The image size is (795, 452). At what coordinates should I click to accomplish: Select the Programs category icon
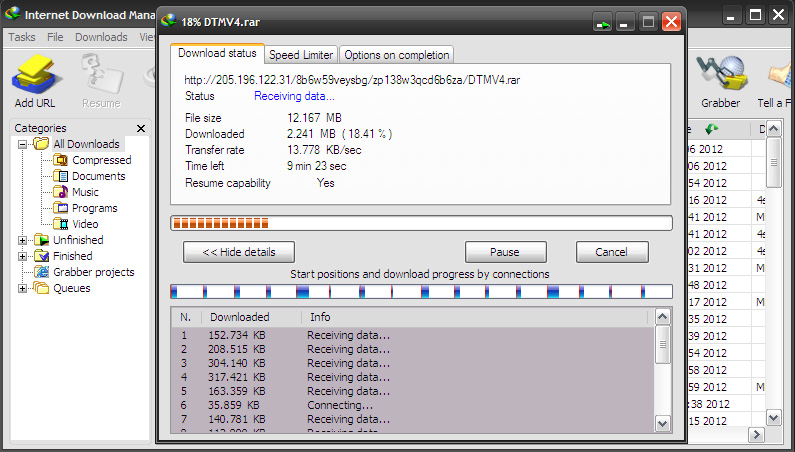(x=60, y=208)
